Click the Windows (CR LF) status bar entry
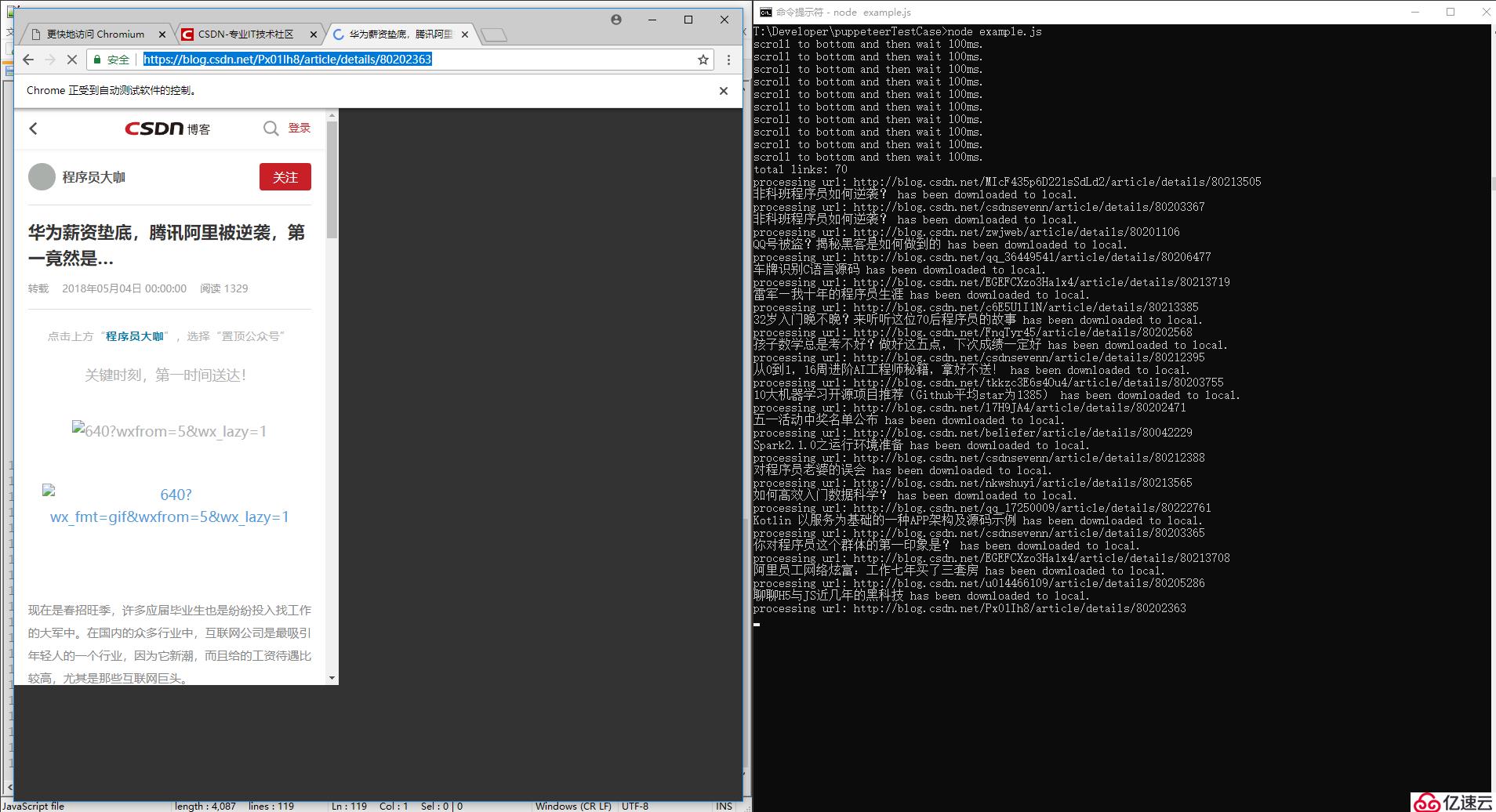This screenshot has height=812, width=1496. [573, 806]
